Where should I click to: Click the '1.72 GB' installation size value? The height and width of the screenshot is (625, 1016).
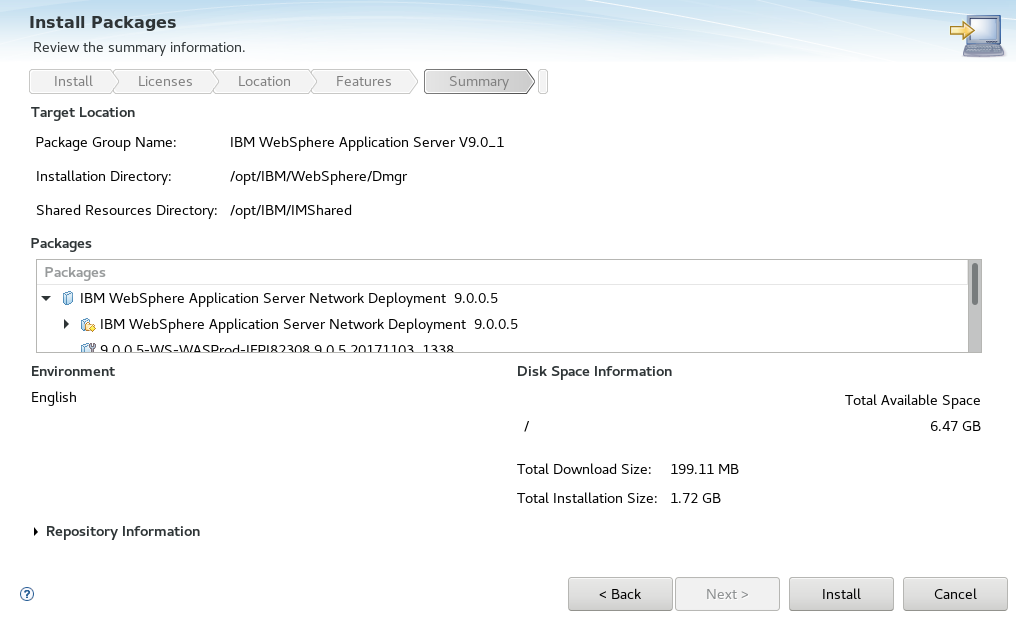(x=695, y=499)
